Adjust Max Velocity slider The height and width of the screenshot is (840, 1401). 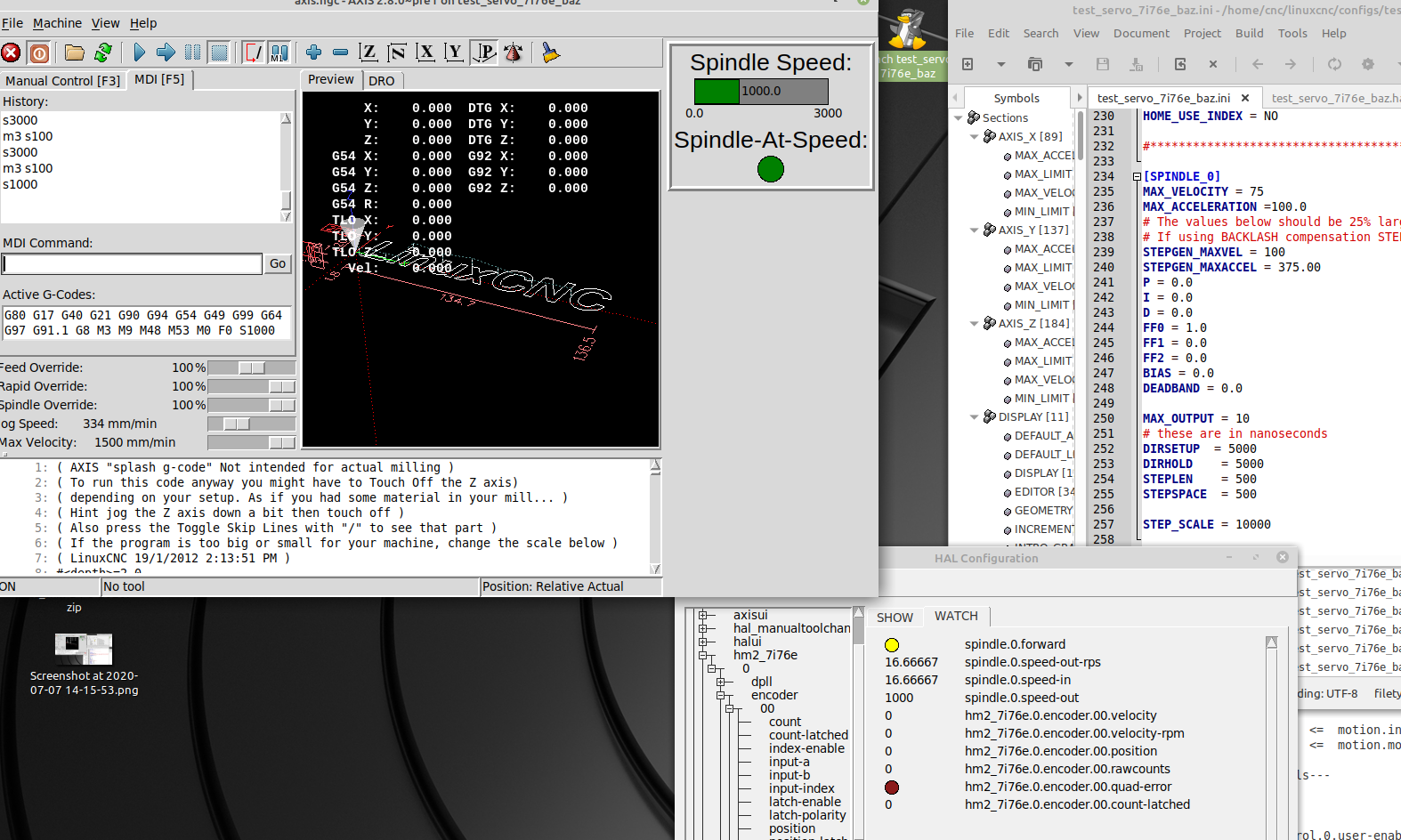[251, 442]
